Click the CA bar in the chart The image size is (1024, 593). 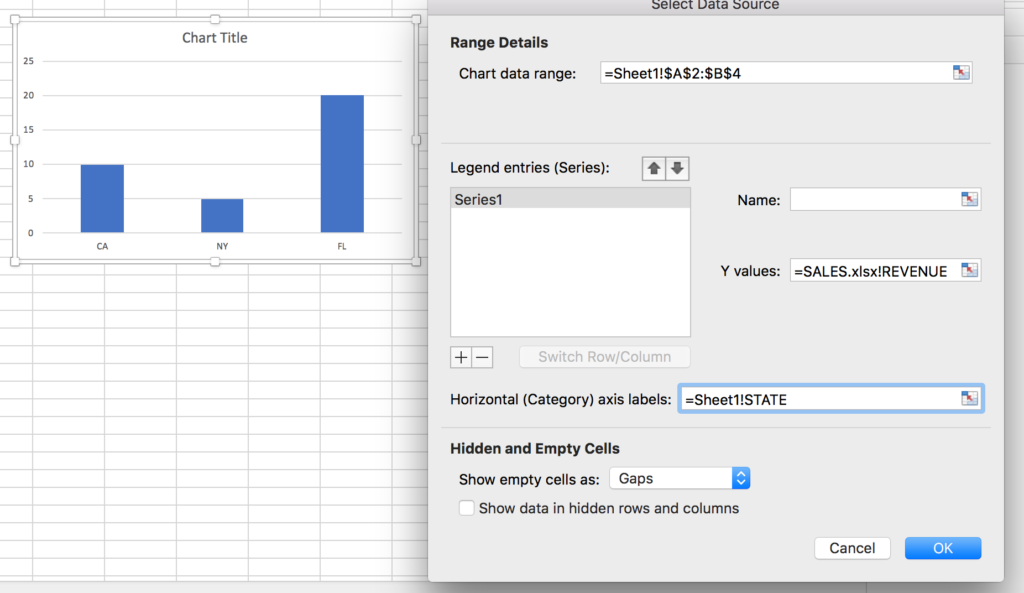click(102, 199)
